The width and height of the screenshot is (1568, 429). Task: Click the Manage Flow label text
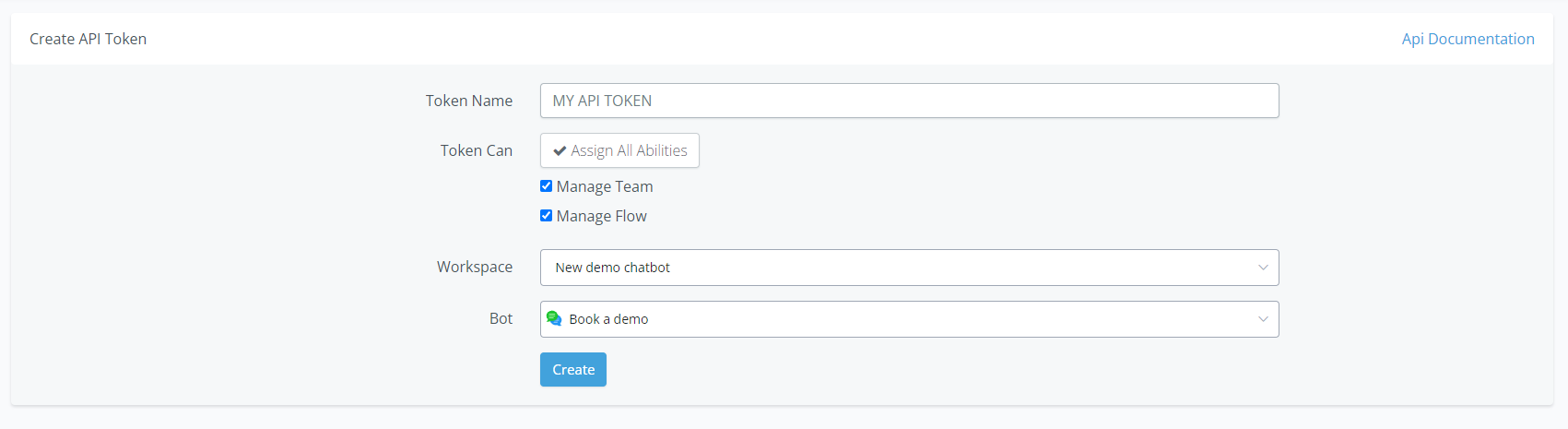coord(601,216)
